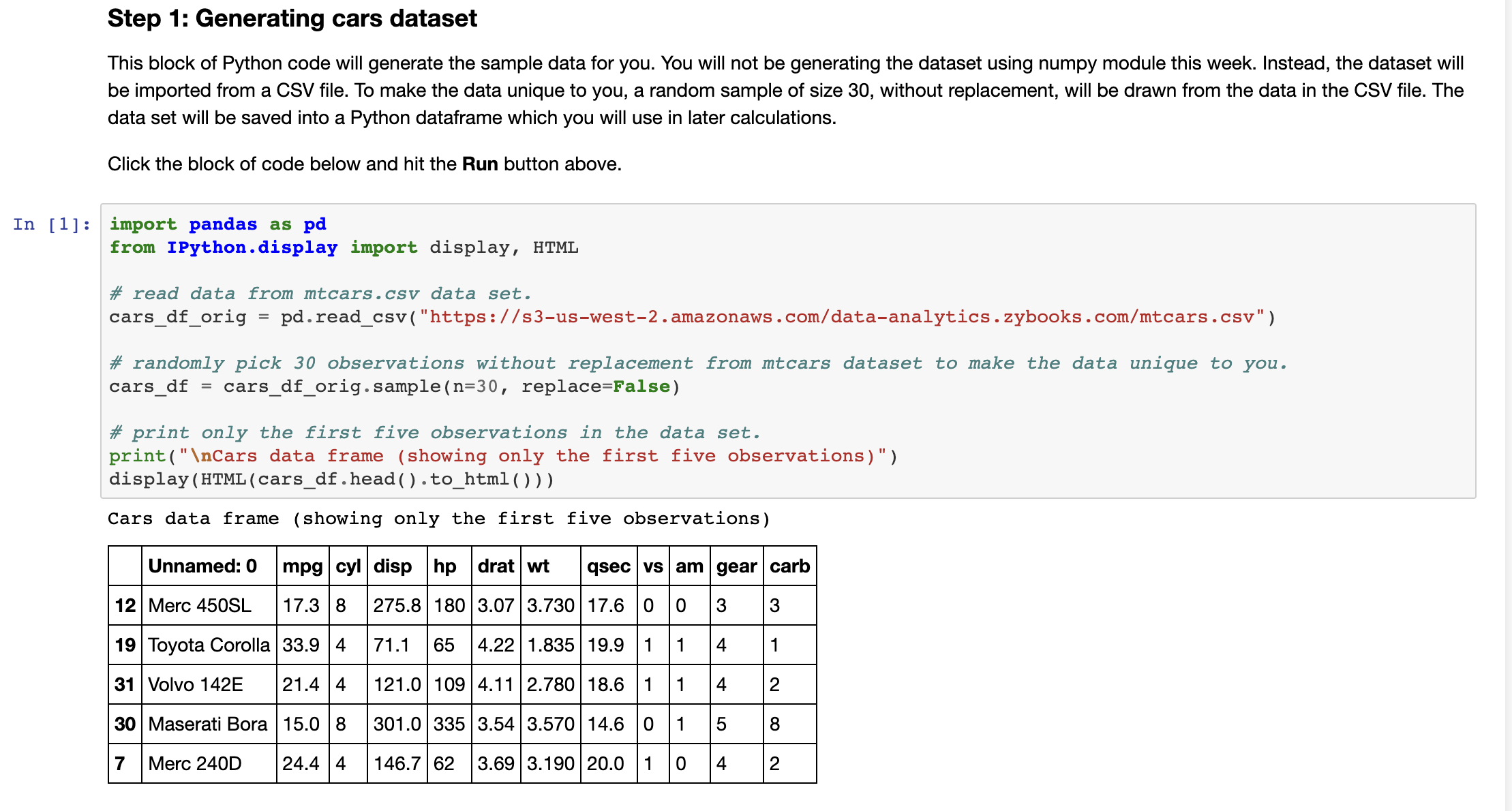This screenshot has width=1512, height=811.
Task: Click the Toyota Corolla row name cell
Action: pos(209,645)
